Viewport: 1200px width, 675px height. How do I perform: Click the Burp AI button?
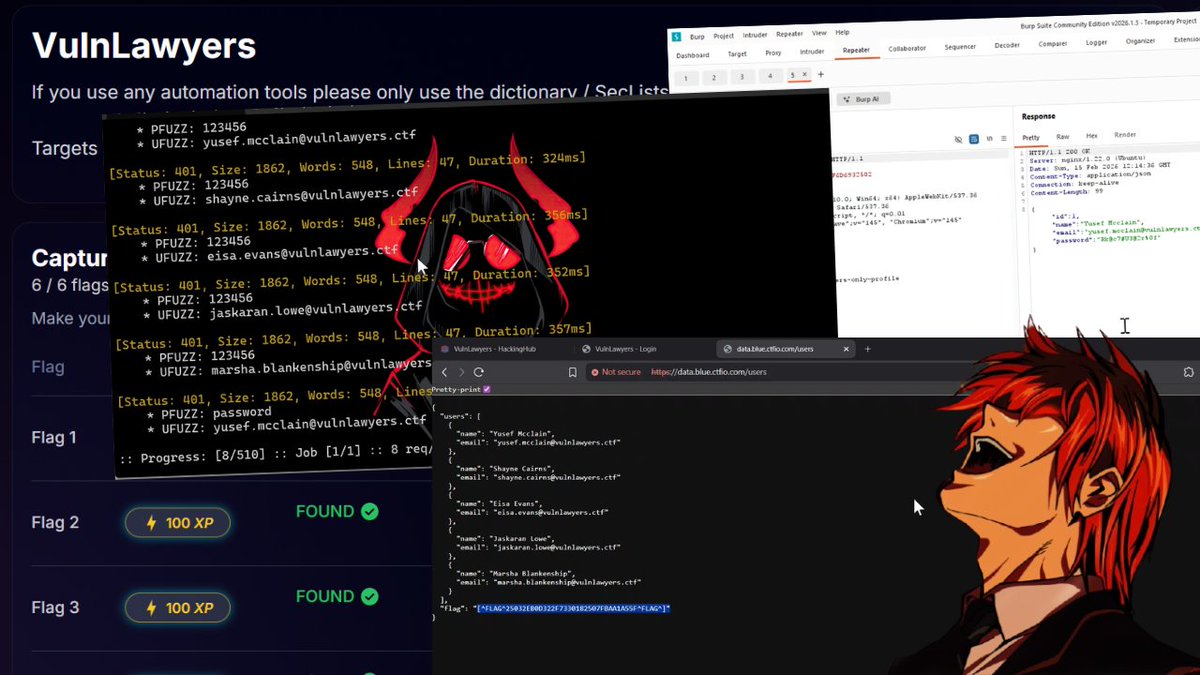coord(861,100)
